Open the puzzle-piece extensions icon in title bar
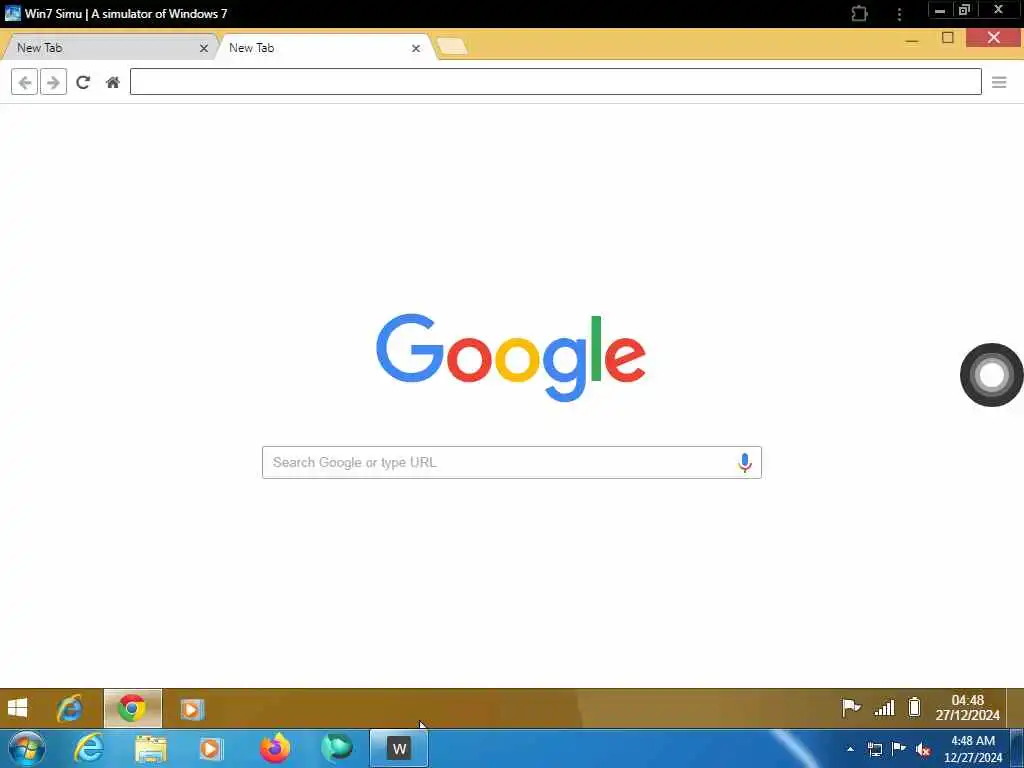 pos(859,14)
